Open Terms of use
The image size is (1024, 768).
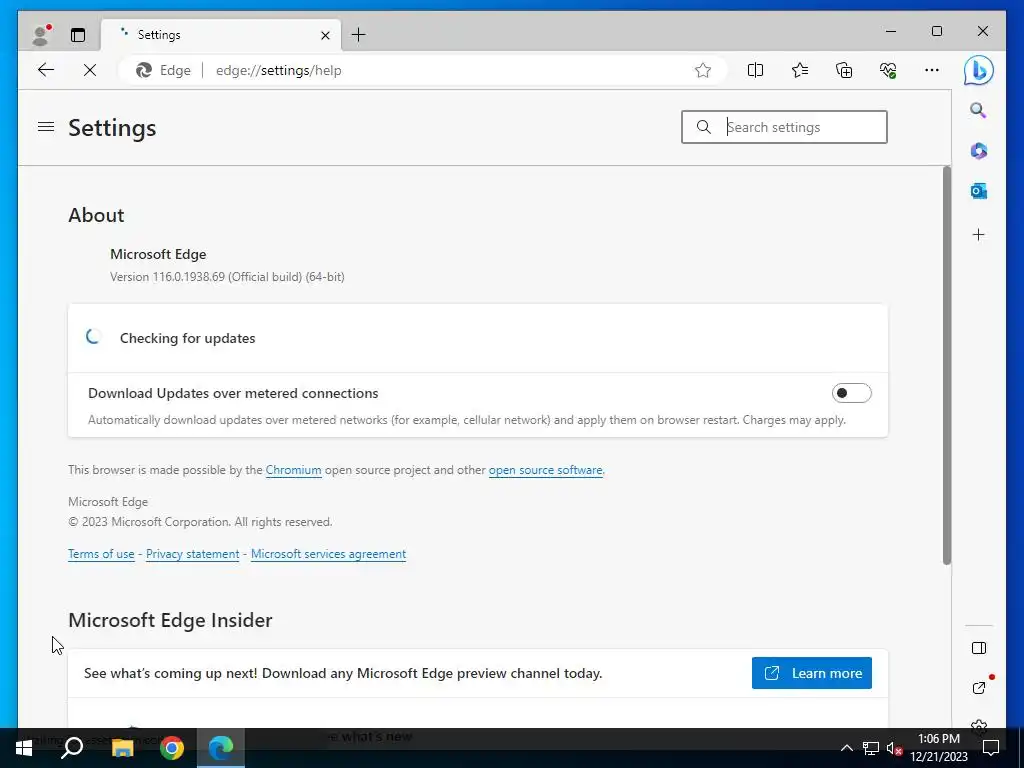[x=101, y=554]
